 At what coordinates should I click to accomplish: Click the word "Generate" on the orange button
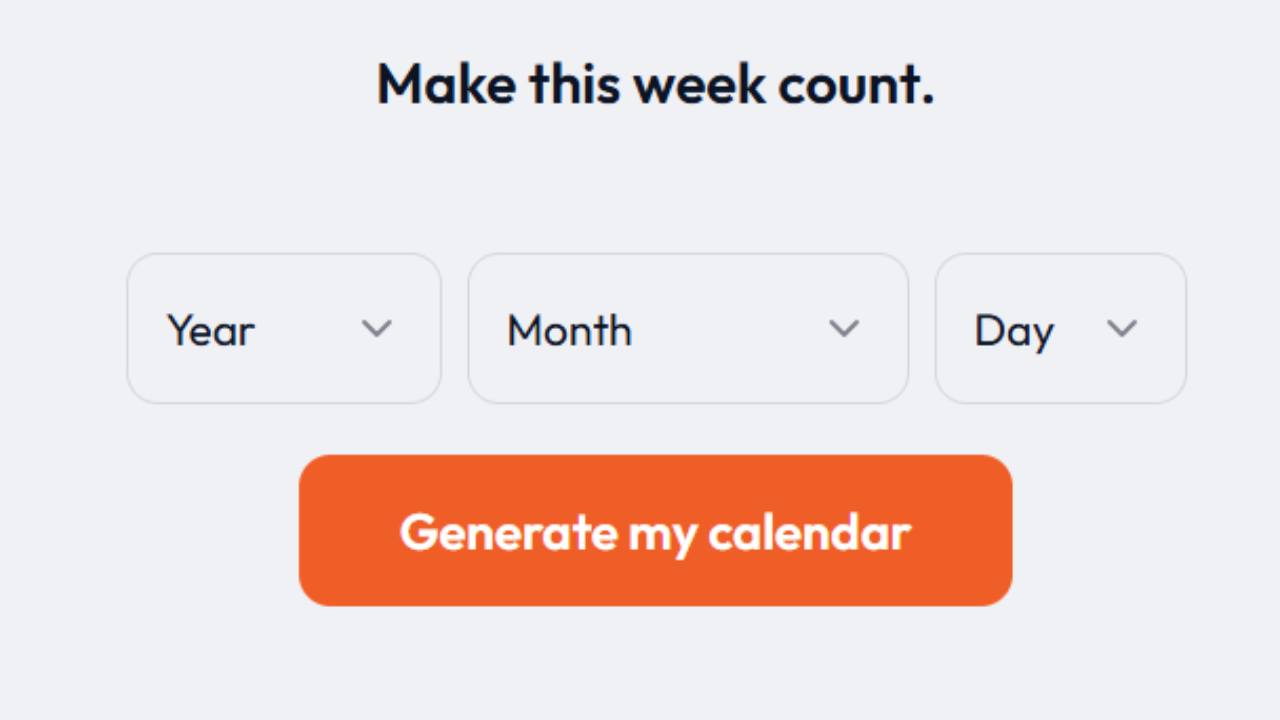click(508, 532)
